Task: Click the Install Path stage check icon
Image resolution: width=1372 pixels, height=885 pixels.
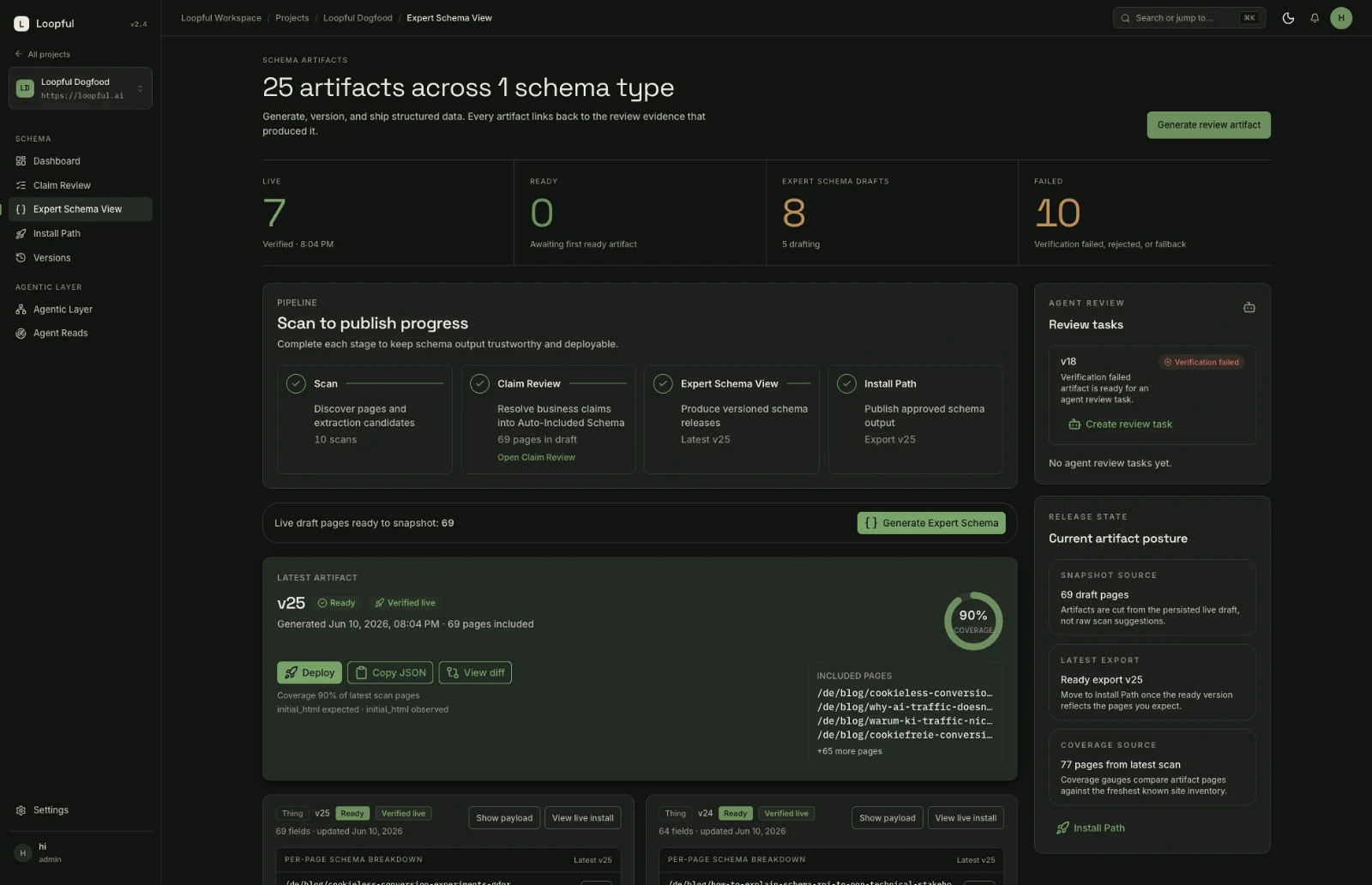Action: (846, 384)
